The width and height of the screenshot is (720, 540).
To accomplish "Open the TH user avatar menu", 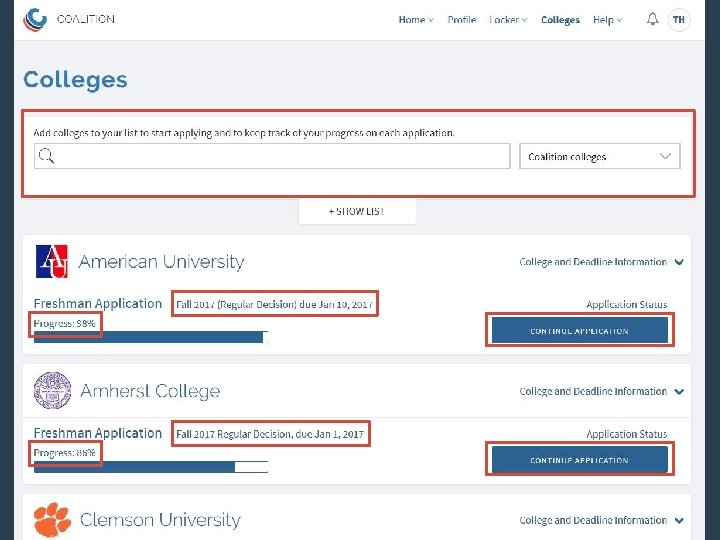I will click(x=680, y=19).
